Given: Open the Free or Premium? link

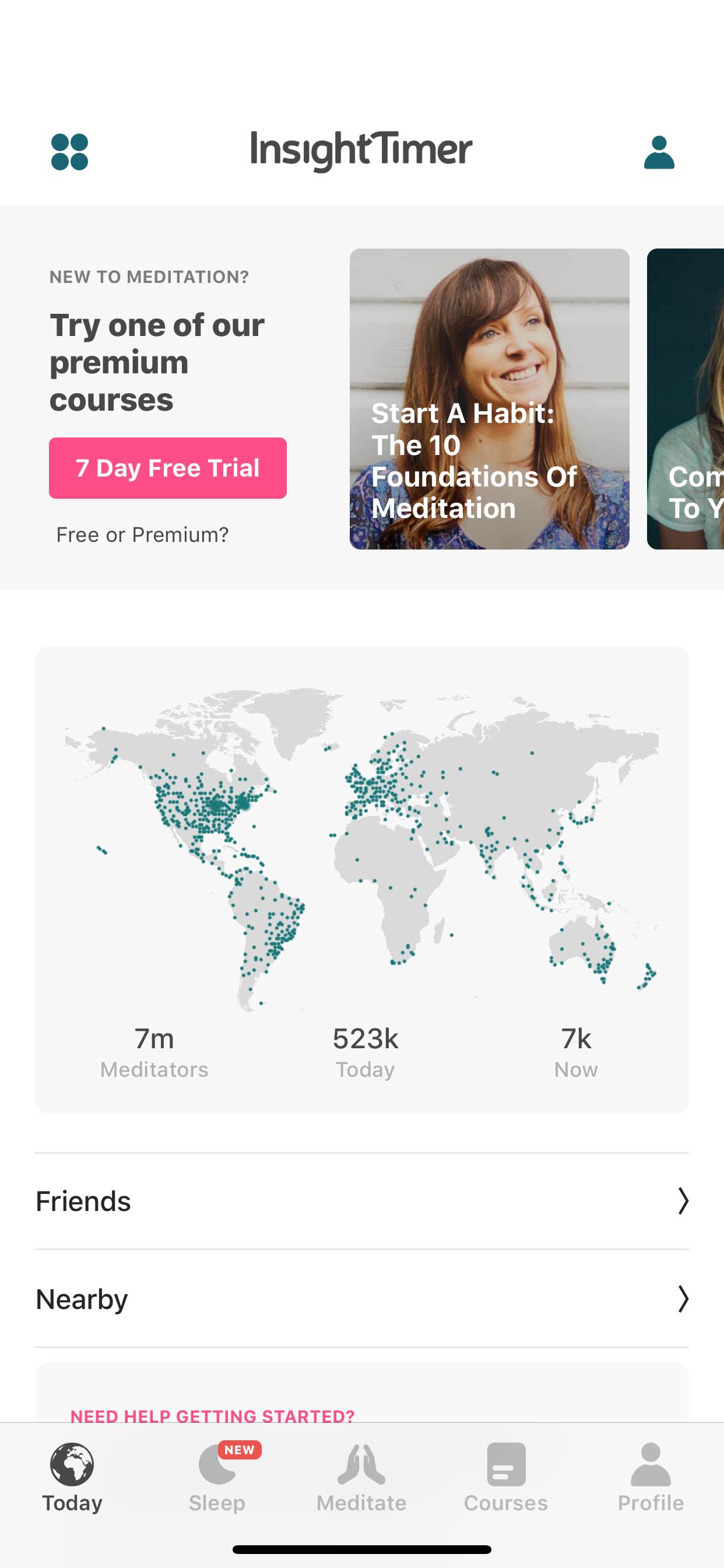Looking at the screenshot, I should click(142, 534).
